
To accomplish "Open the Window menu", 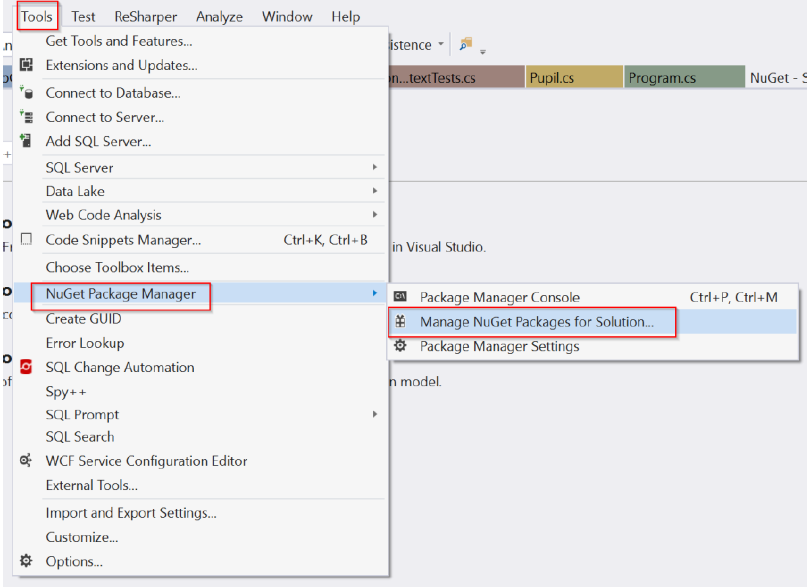I will [x=287, y=17].
